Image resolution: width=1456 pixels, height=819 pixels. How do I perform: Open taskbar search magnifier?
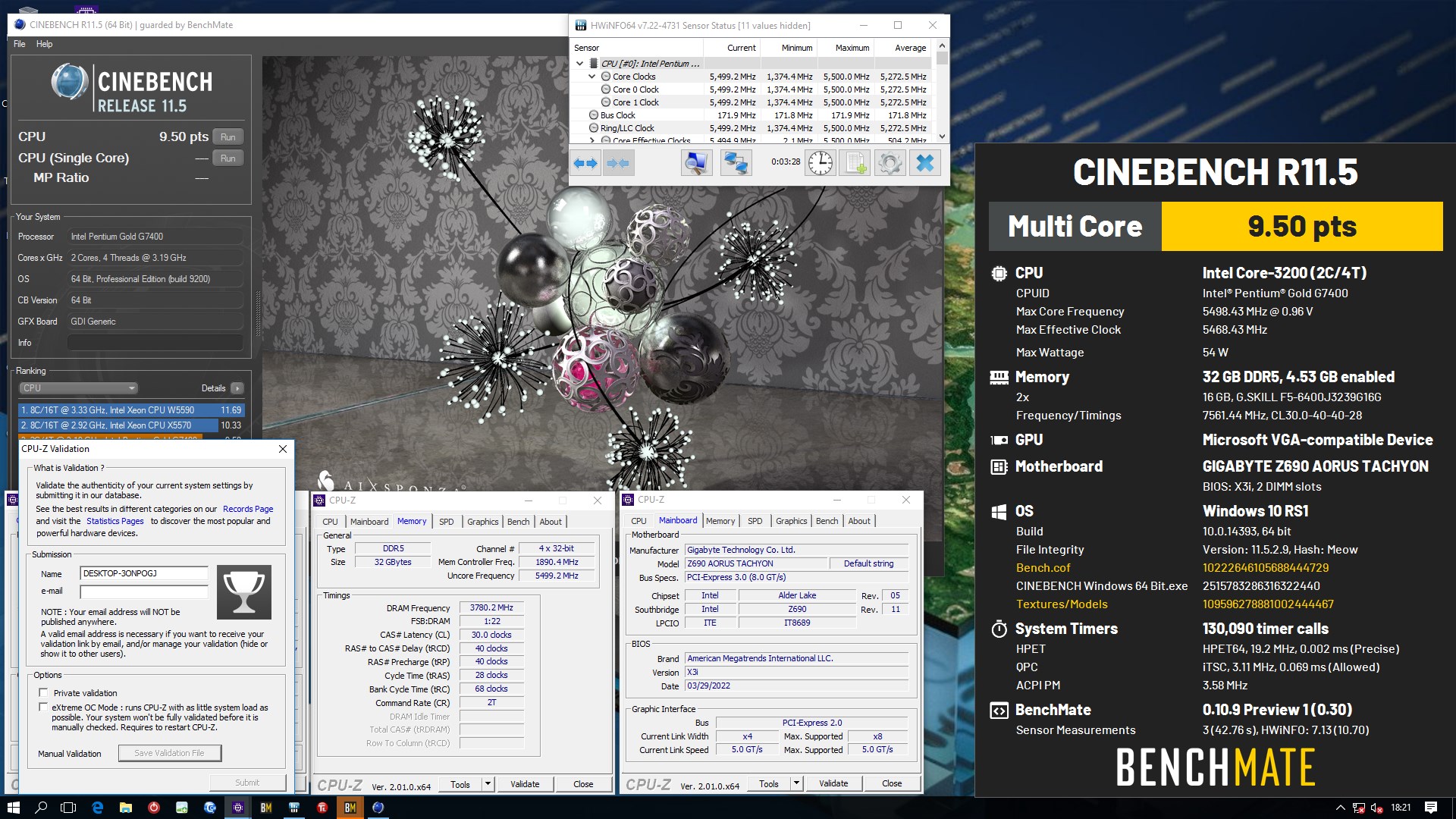tap(41, 808)
